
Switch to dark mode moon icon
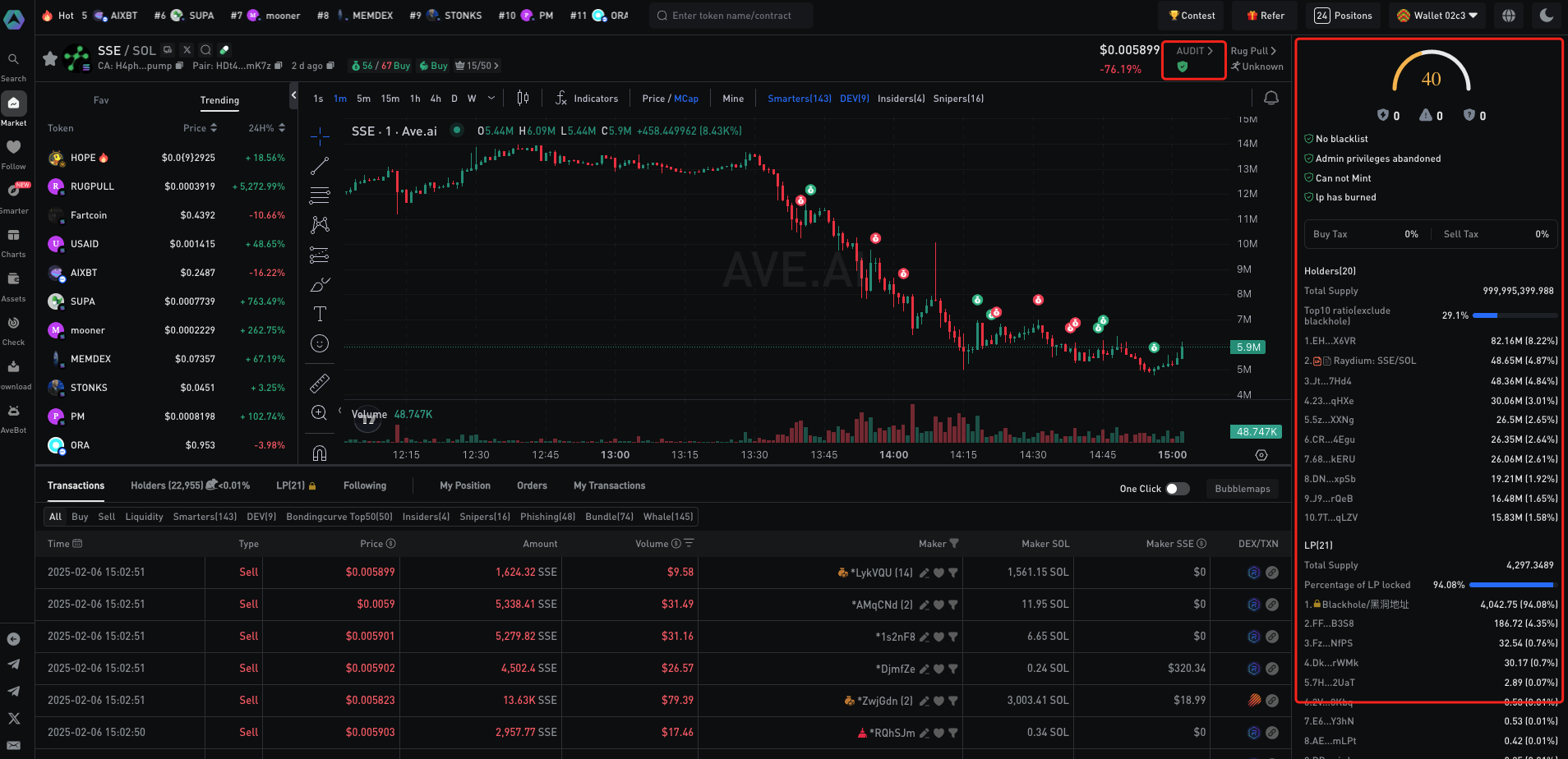point(1546,16)
